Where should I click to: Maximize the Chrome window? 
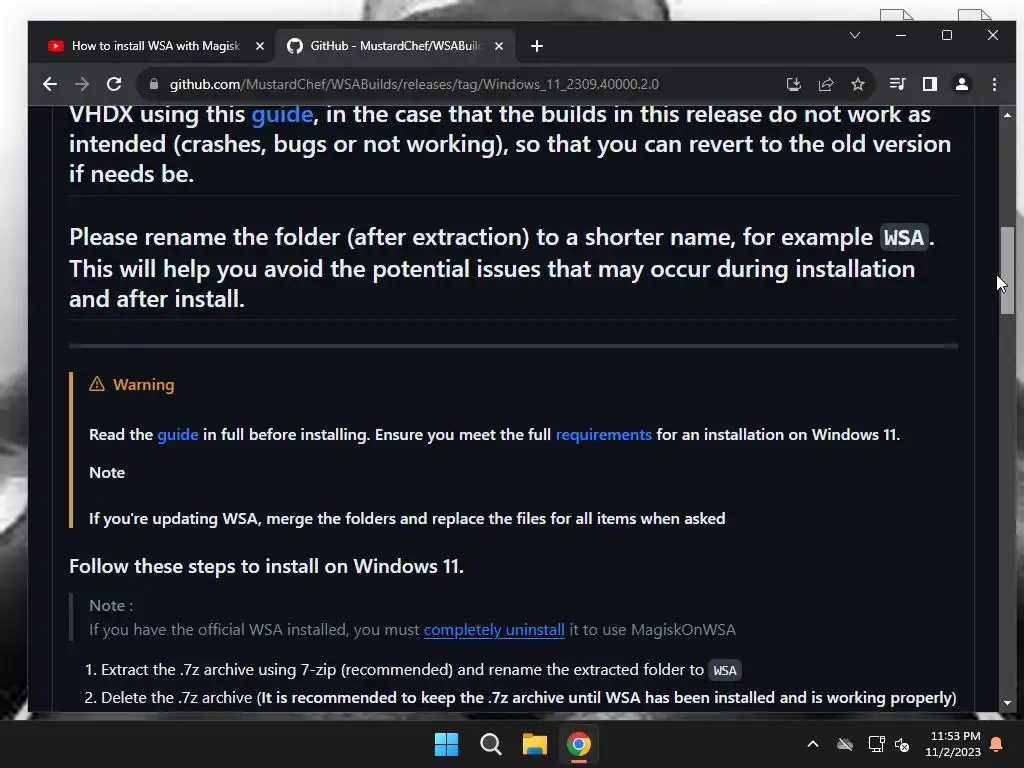click(947, 35)
